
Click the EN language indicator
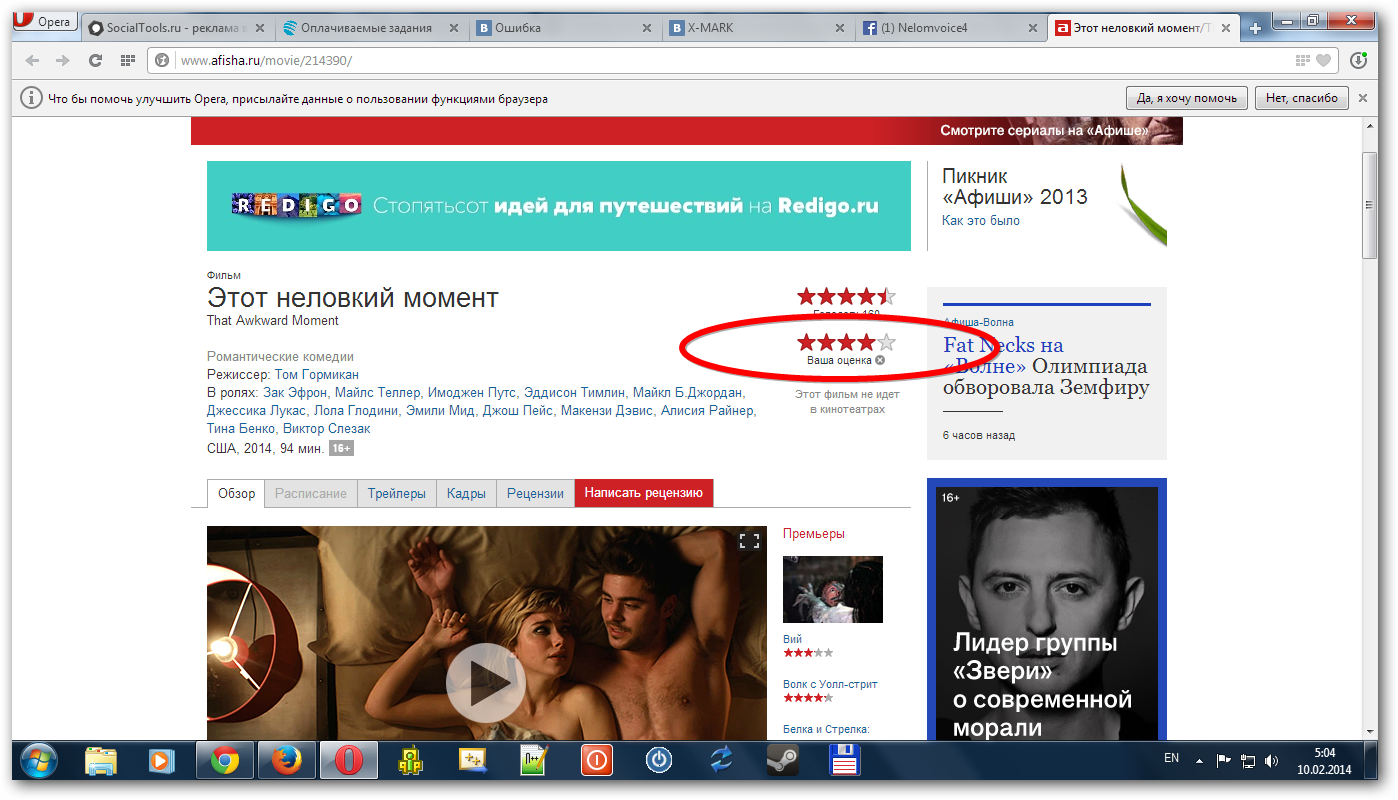(1171, 759)
